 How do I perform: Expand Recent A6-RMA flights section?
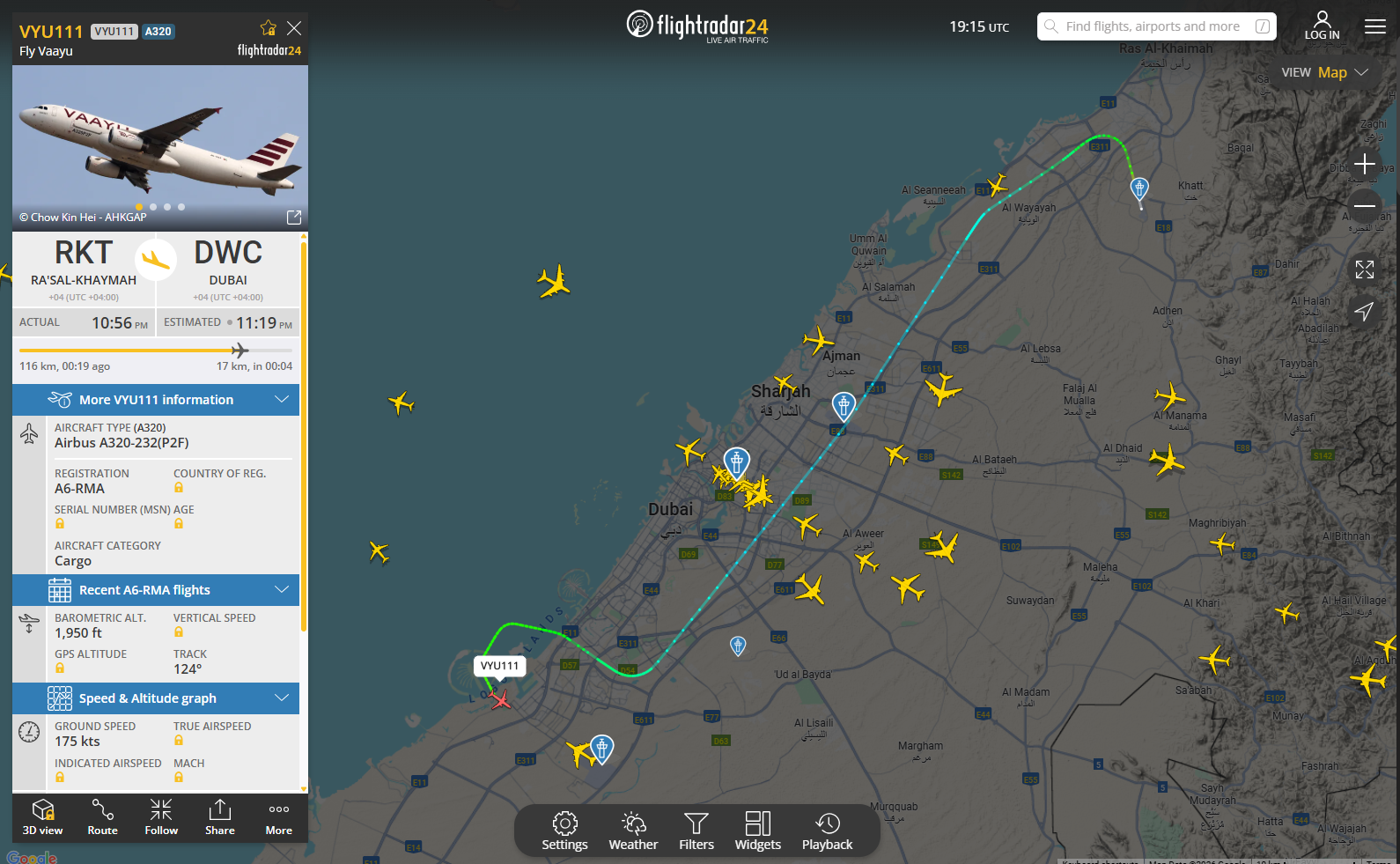point(156,590)
